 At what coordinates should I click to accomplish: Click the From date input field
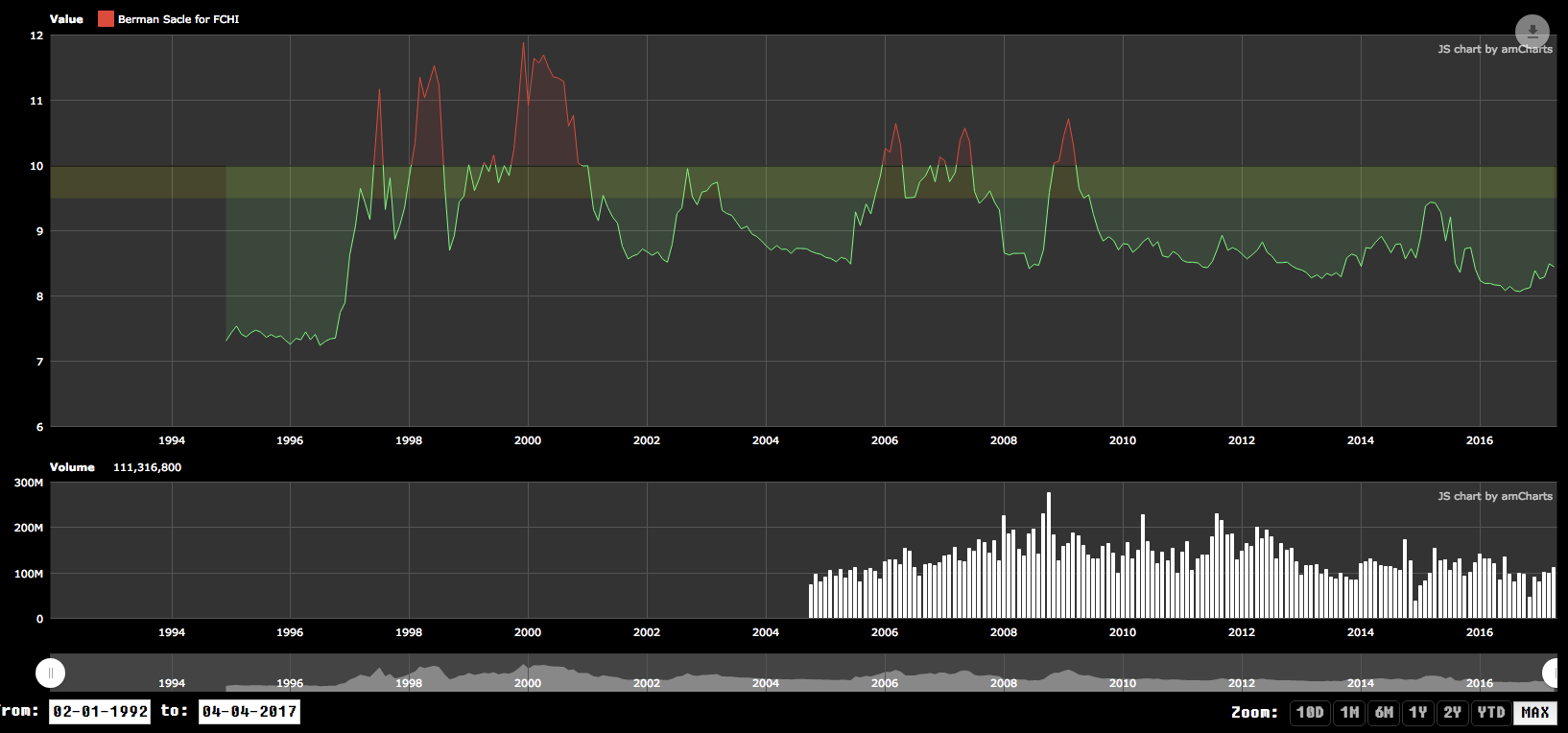100,712
